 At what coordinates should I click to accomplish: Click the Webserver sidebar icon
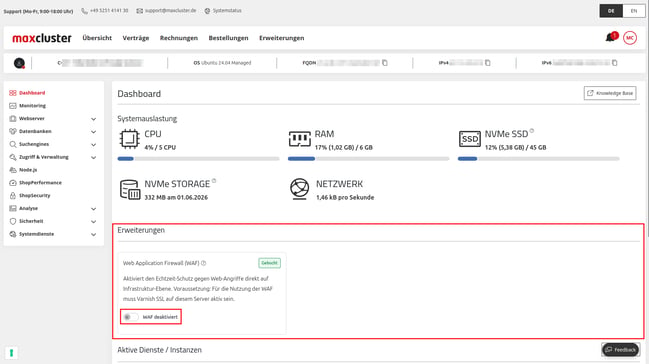13,118
